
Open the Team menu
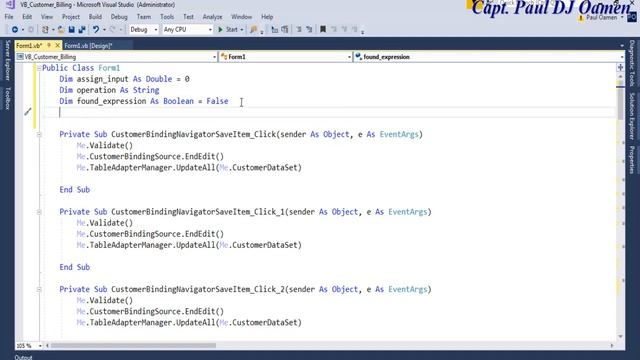(144, 17)
